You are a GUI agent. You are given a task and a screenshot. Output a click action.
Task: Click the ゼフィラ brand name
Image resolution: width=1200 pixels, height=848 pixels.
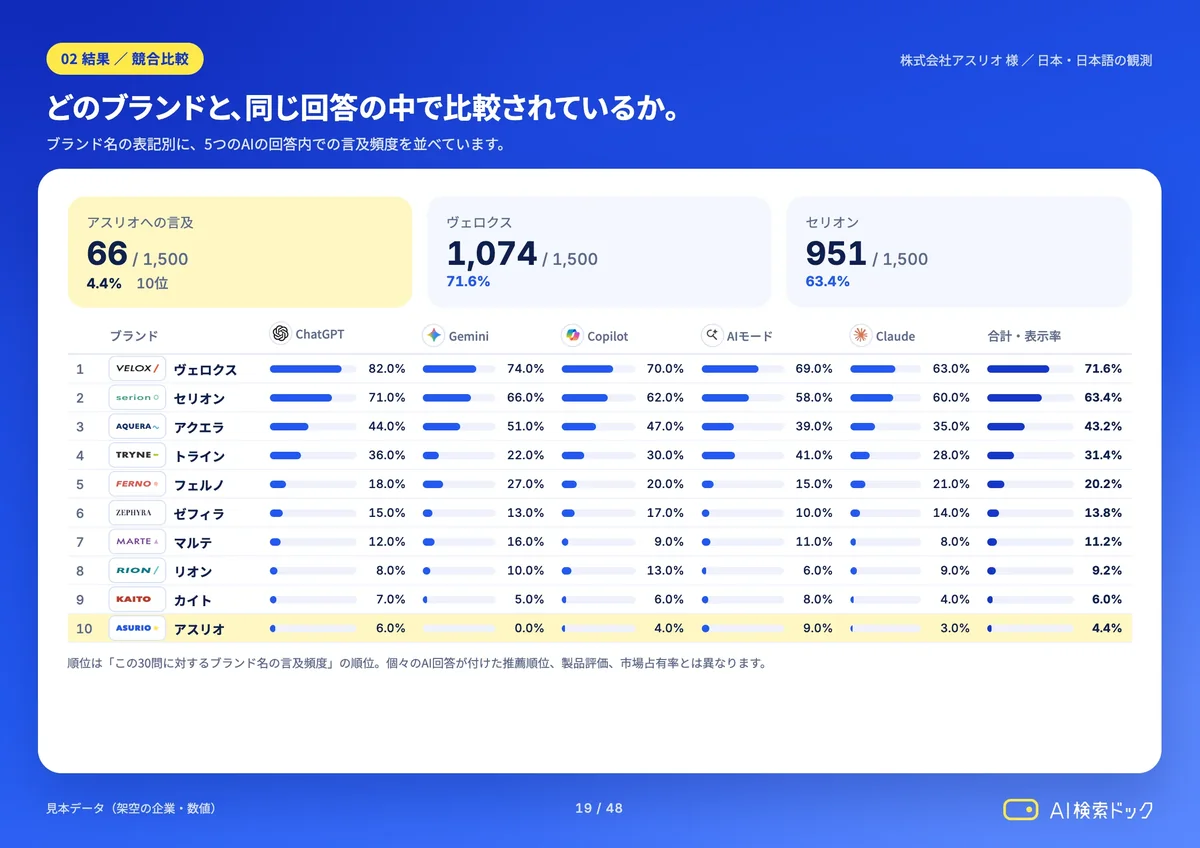point(199,514)
